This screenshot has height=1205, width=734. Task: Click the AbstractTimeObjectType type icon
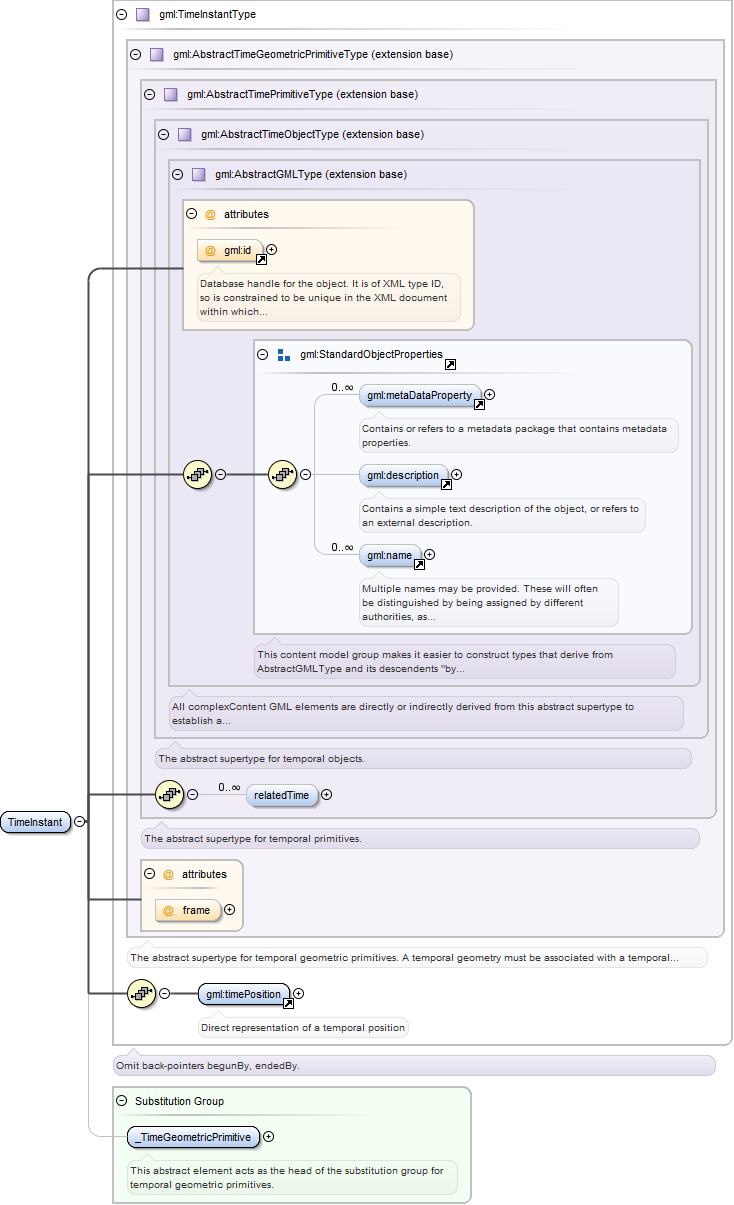pyautogui.click(x=184, y=134)
